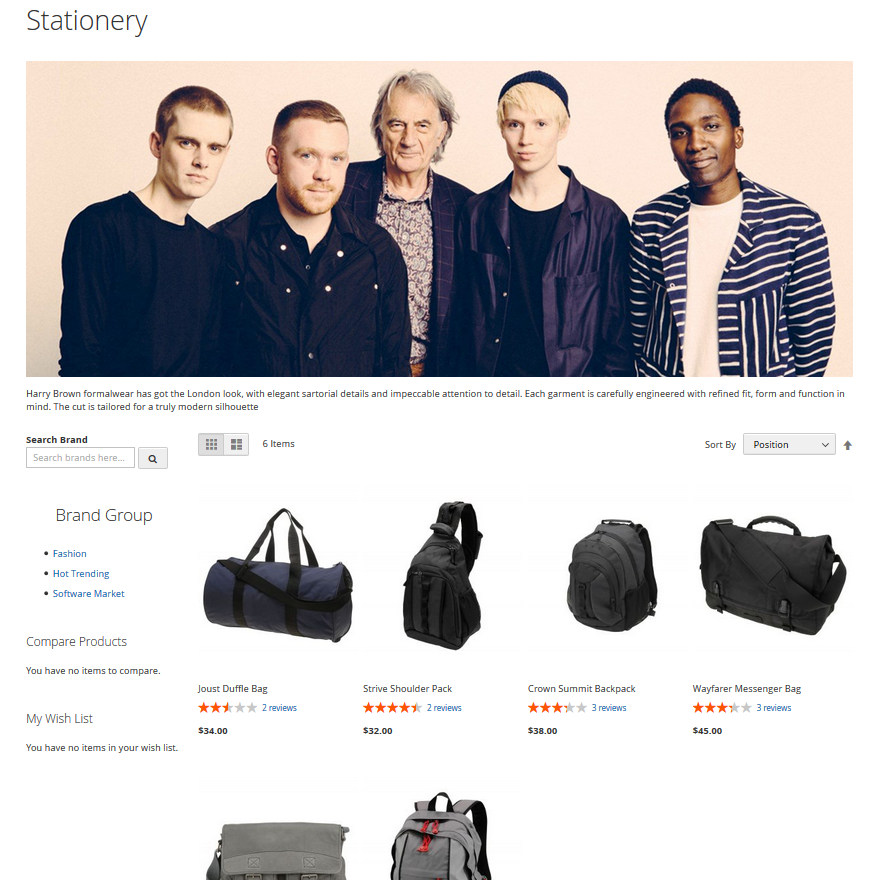The width and height of the screenshot is (880, 880).
Task: Click the Wayfarer Messenger Bag star rating
Action: pyautogui.click(x=722, y=708)
